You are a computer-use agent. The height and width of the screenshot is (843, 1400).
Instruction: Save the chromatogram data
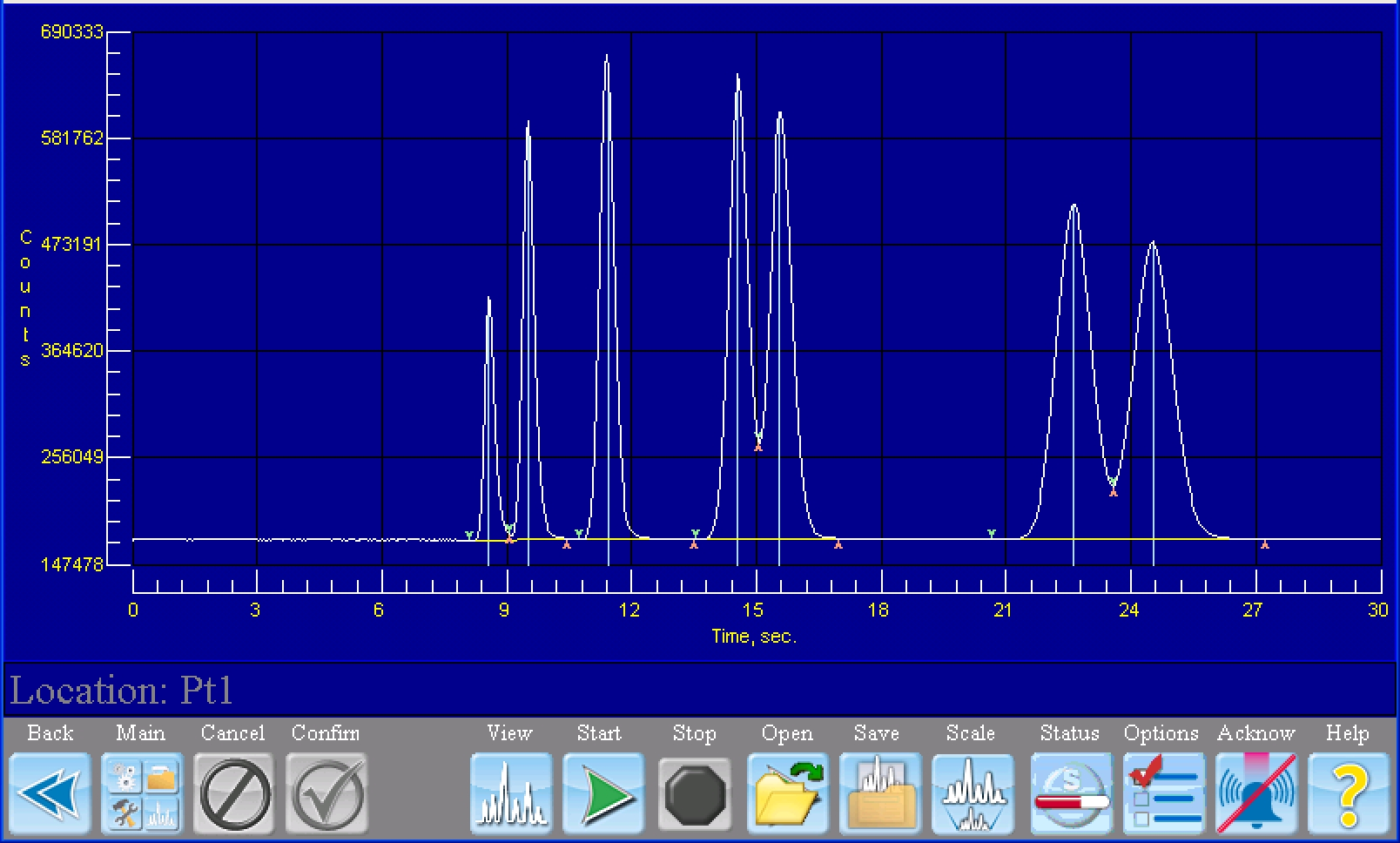(x=880, y=793)
